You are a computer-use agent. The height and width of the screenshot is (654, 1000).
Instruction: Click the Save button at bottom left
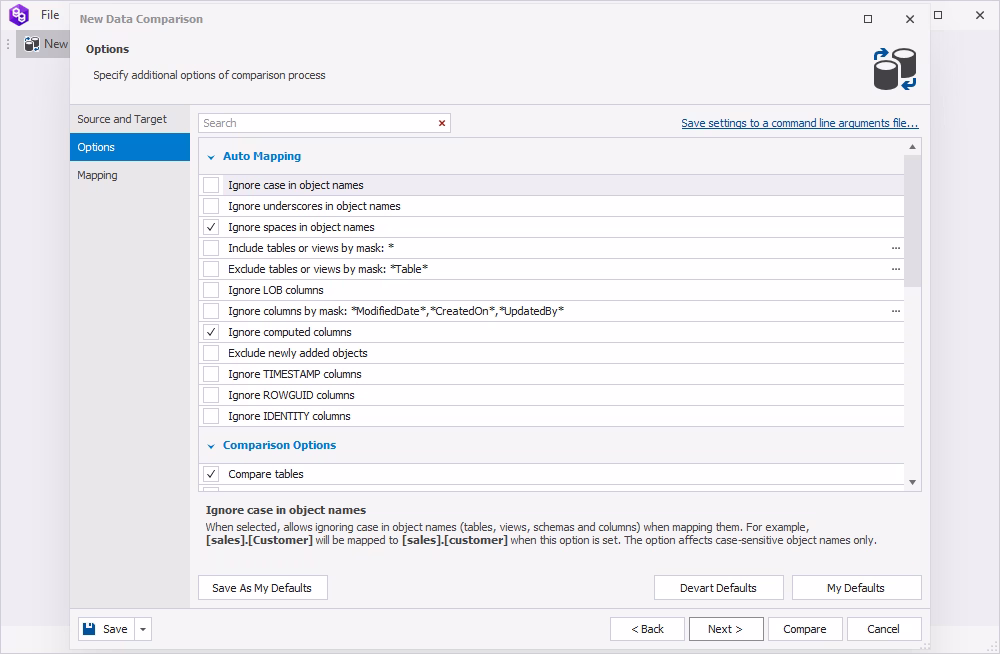107,629
